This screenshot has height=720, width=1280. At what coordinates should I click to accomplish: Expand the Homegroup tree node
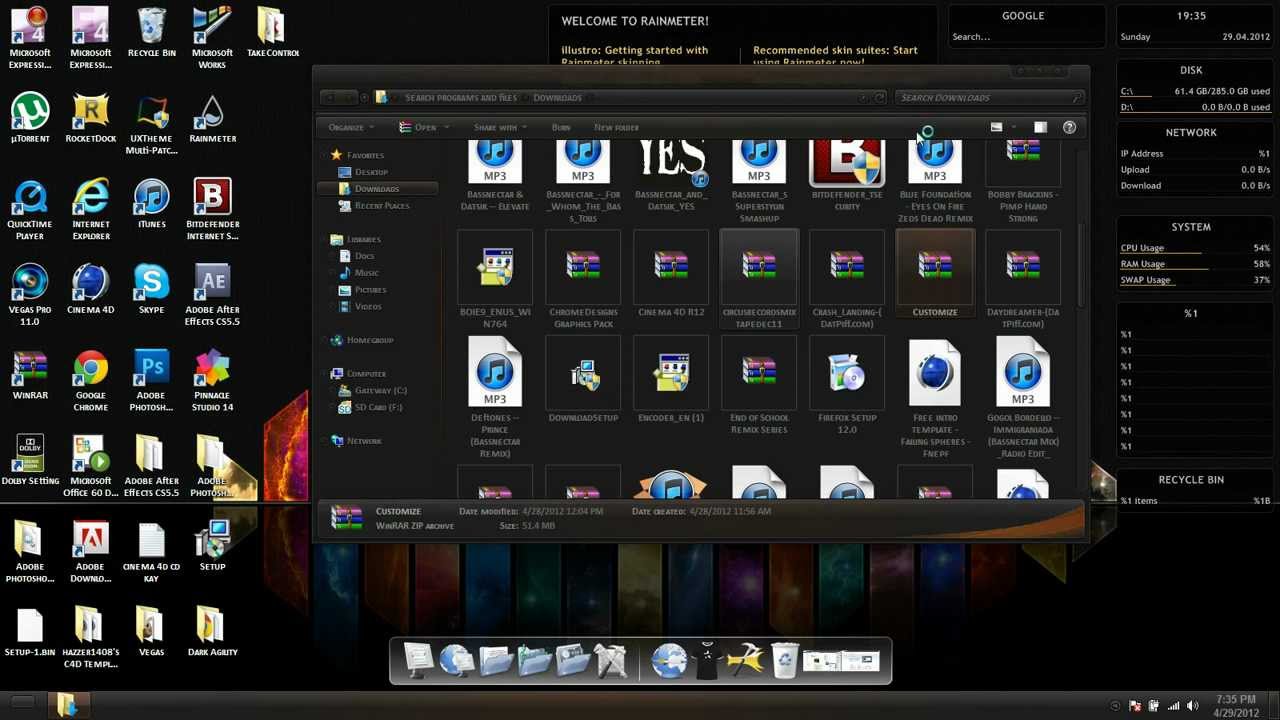click(324, 340)
